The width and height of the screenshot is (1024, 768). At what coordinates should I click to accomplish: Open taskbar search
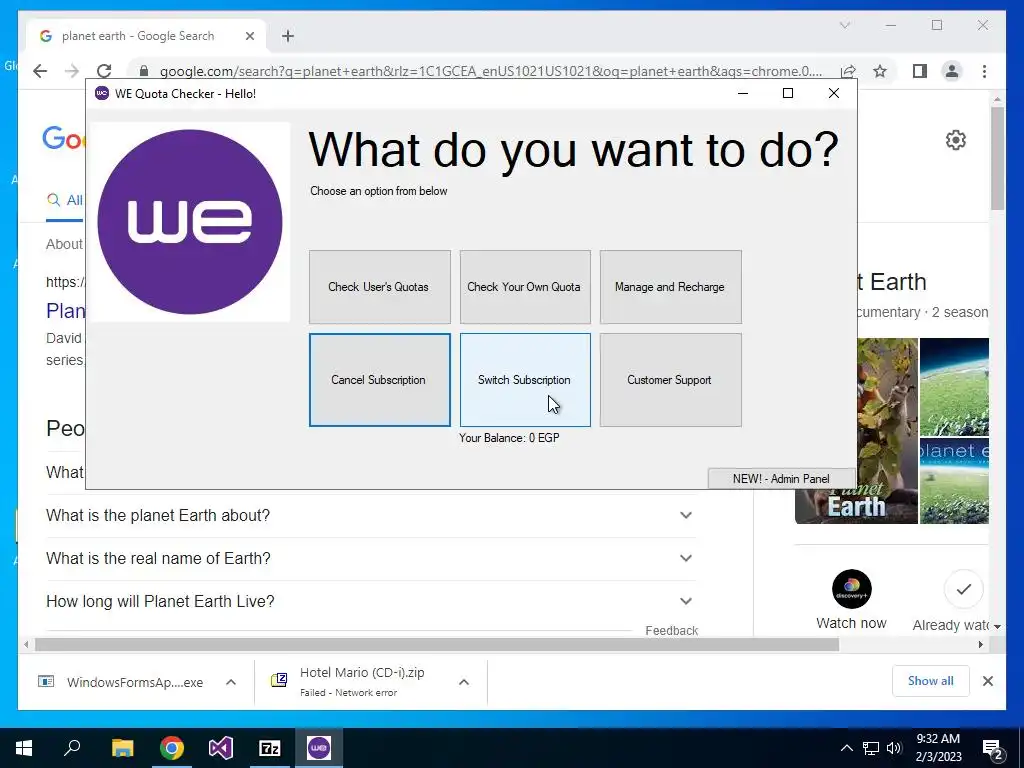72,748
